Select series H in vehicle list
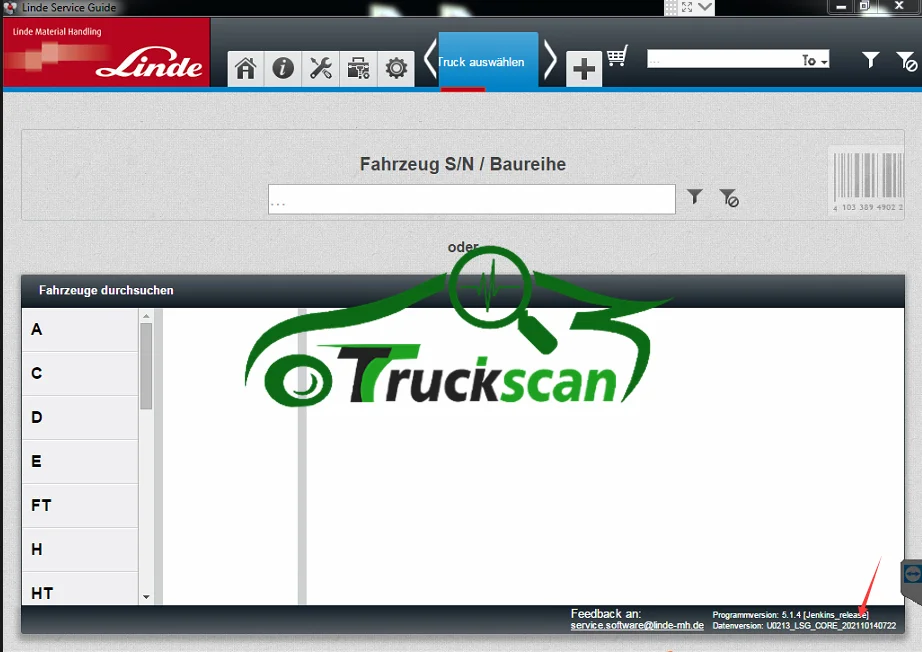922x652 pixels. [x=80, y=550]
